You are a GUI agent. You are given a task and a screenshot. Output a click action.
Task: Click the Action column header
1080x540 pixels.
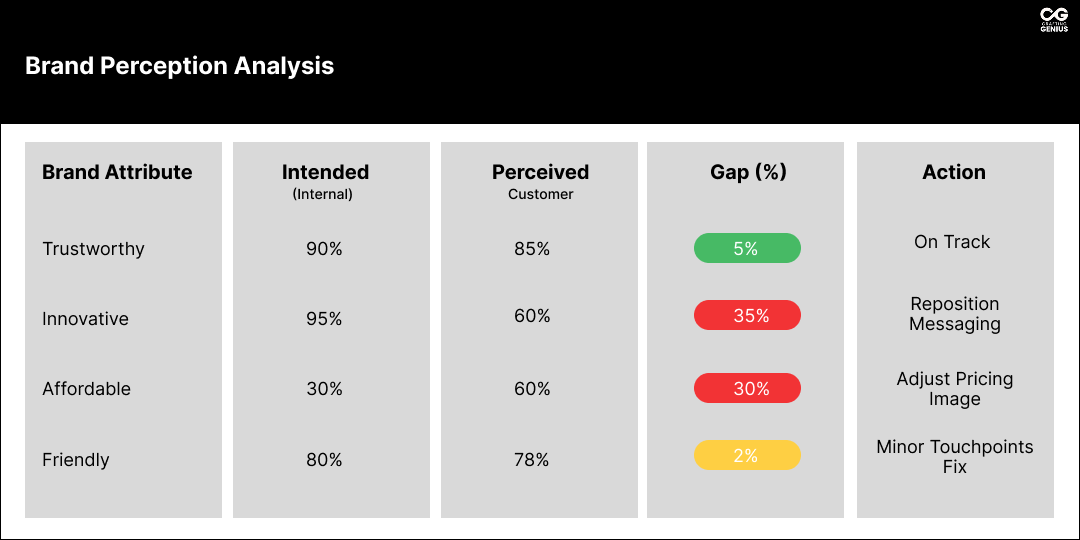coord(954,172)
